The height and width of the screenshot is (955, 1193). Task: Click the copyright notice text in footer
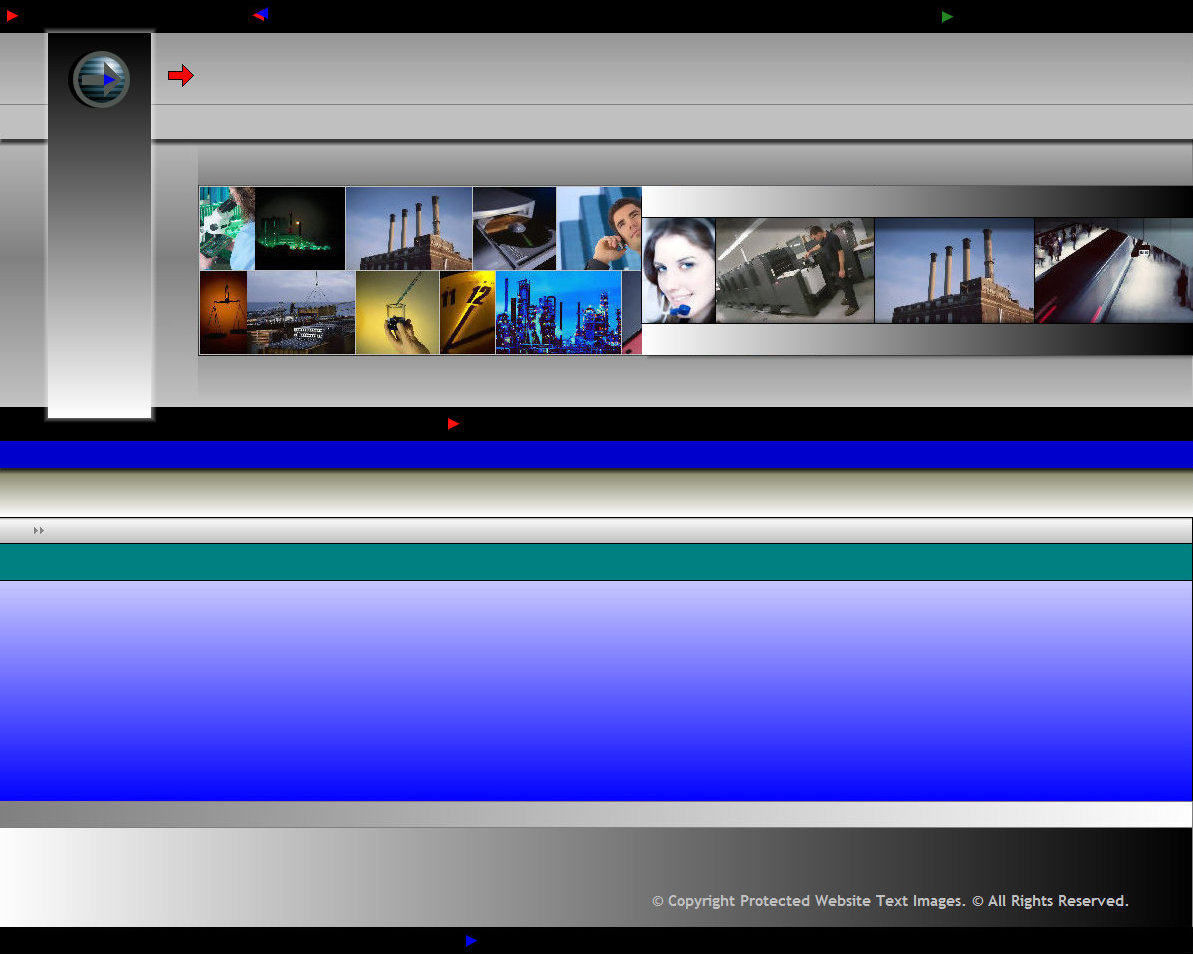pyautogui.click(x=890, y=901)
